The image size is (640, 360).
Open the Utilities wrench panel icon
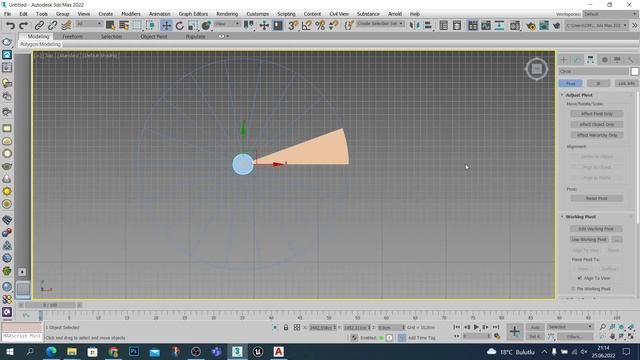(631, 60)
